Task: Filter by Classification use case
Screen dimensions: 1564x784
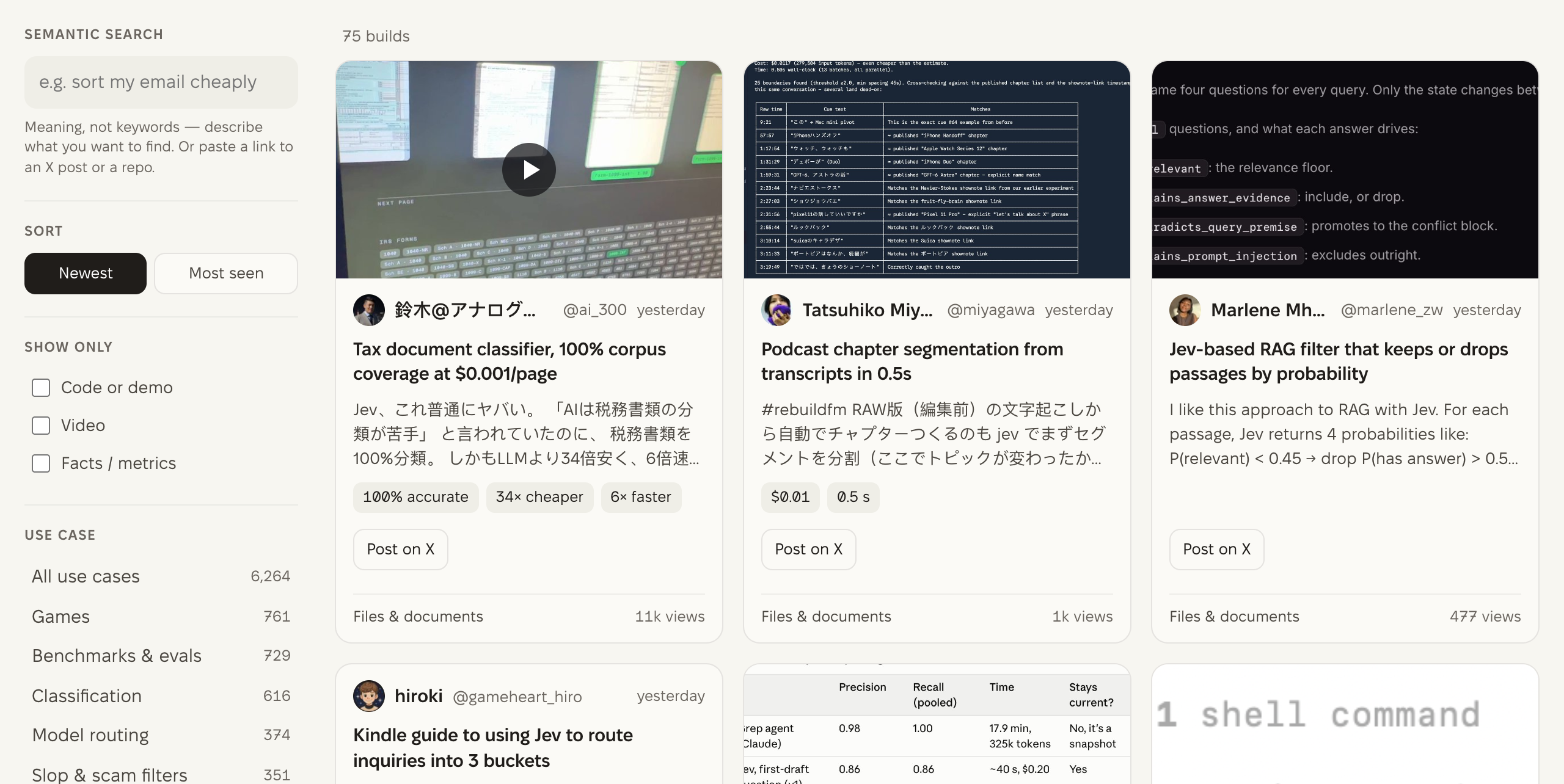Action: 161,696
